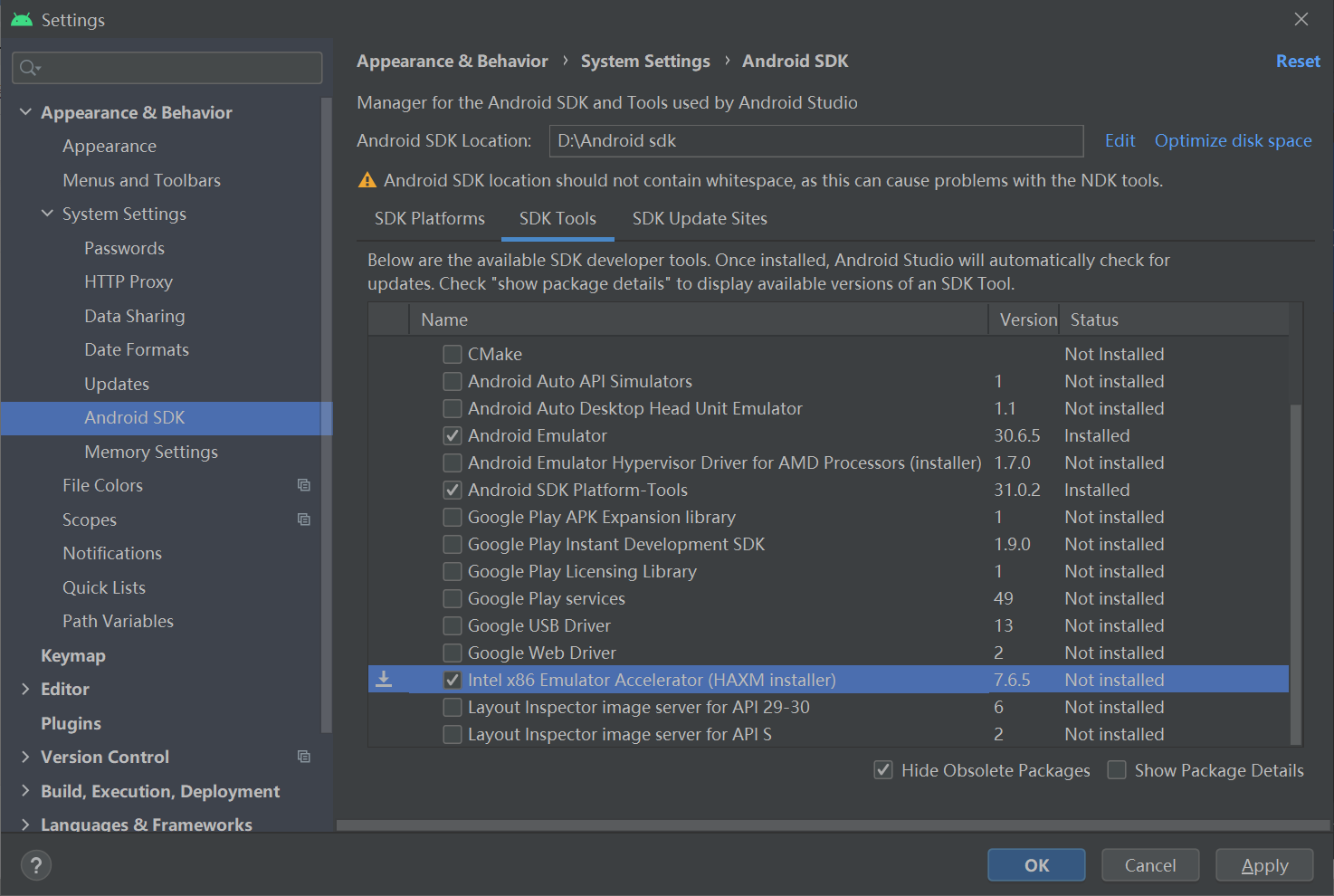Click Optimize disk space link
The image size is (1334, 896).
tap(1233, 140)
